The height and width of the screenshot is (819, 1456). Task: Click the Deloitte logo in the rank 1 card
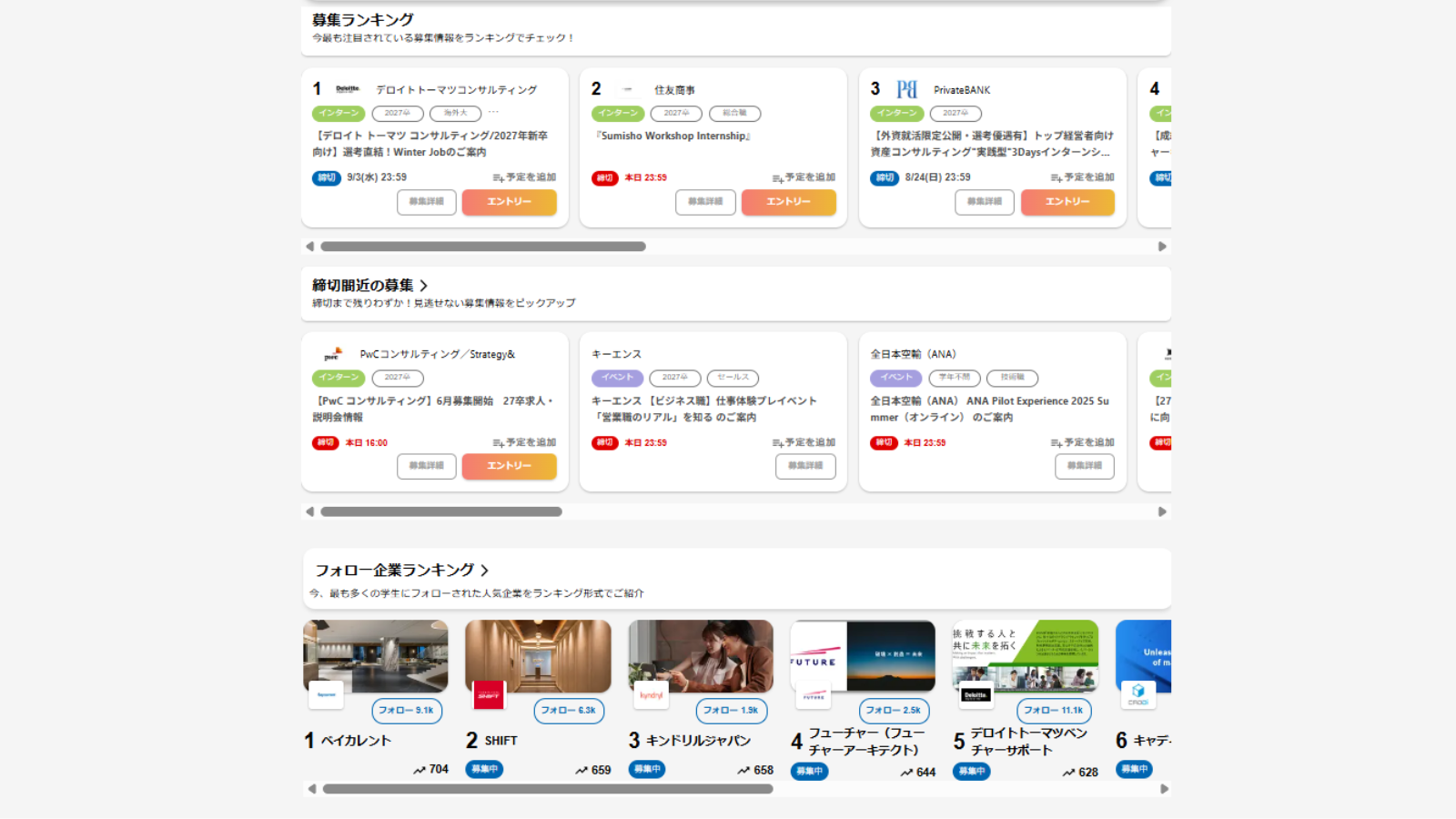347,89
